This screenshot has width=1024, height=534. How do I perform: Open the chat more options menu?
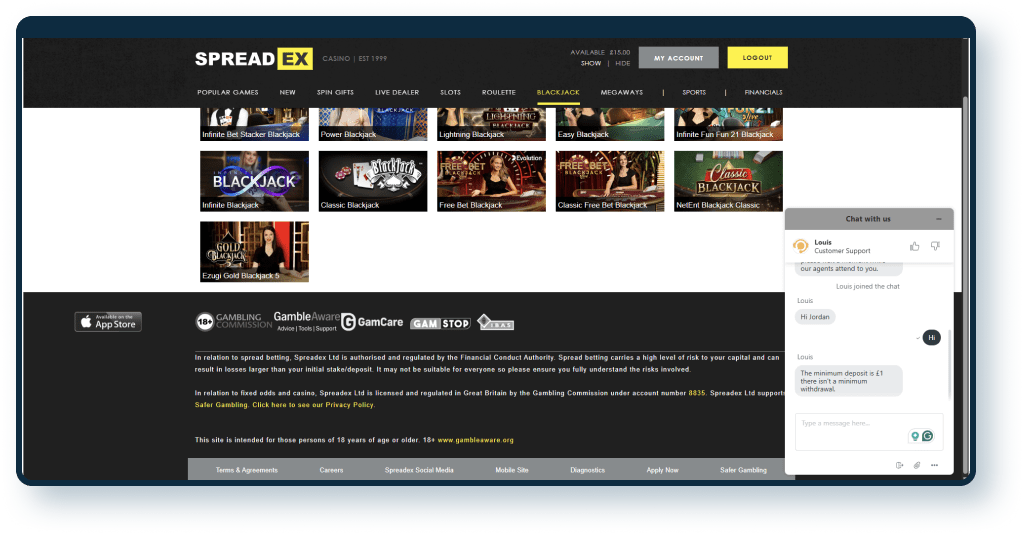(x=935, y=465)
